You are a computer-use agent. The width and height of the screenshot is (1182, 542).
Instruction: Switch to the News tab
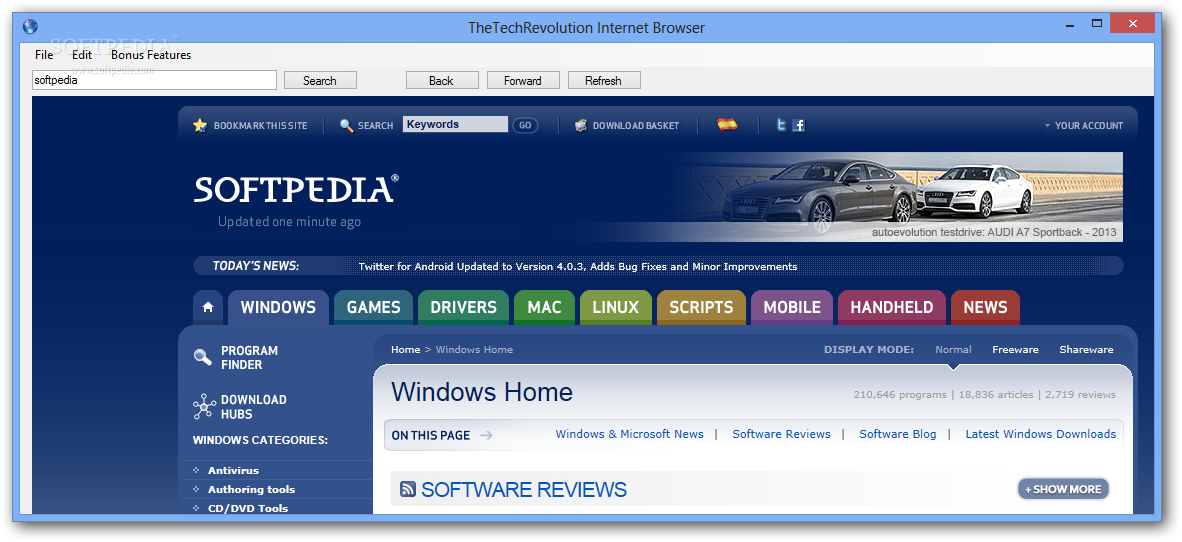click(x=985, y=308)
